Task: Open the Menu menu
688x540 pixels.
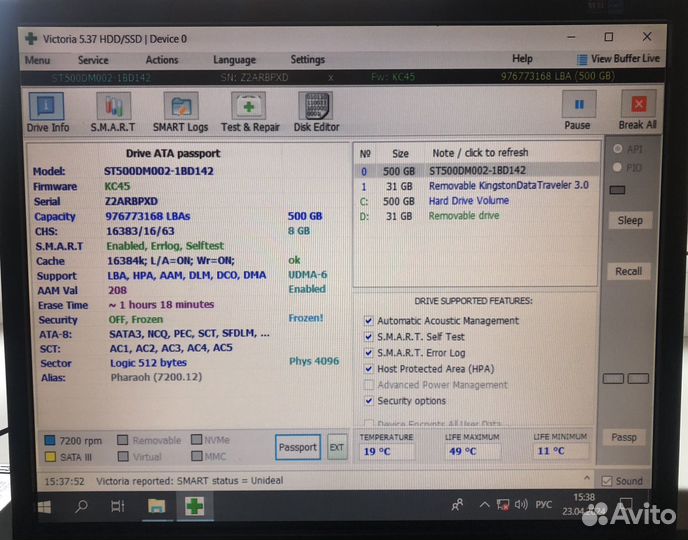Action: point(37,60)
